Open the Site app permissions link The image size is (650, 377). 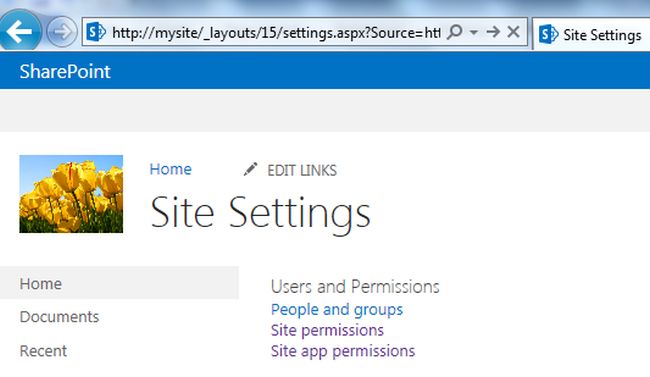click(x=343, y=351)
